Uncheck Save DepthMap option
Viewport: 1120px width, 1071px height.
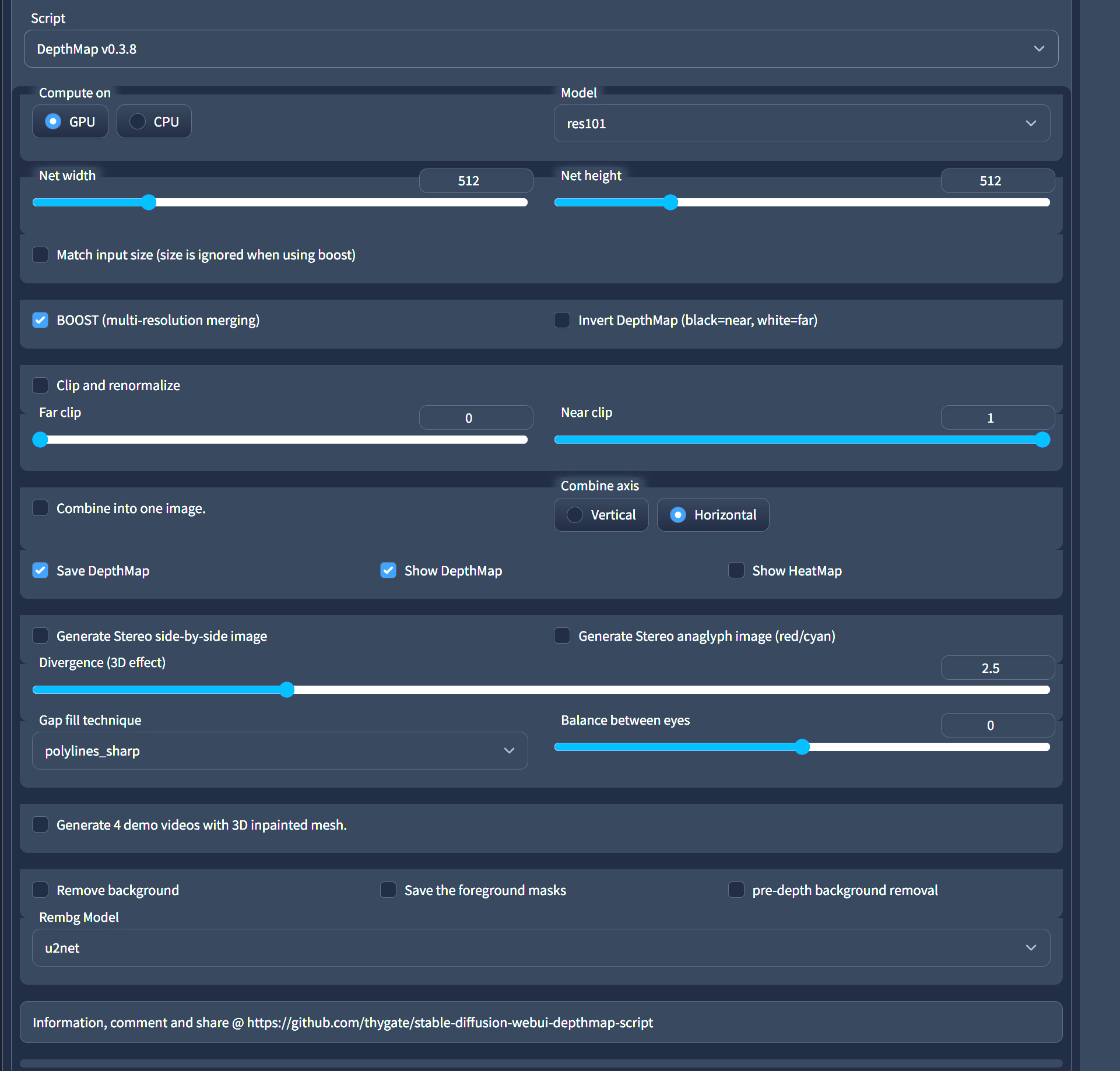coord(40,571)
